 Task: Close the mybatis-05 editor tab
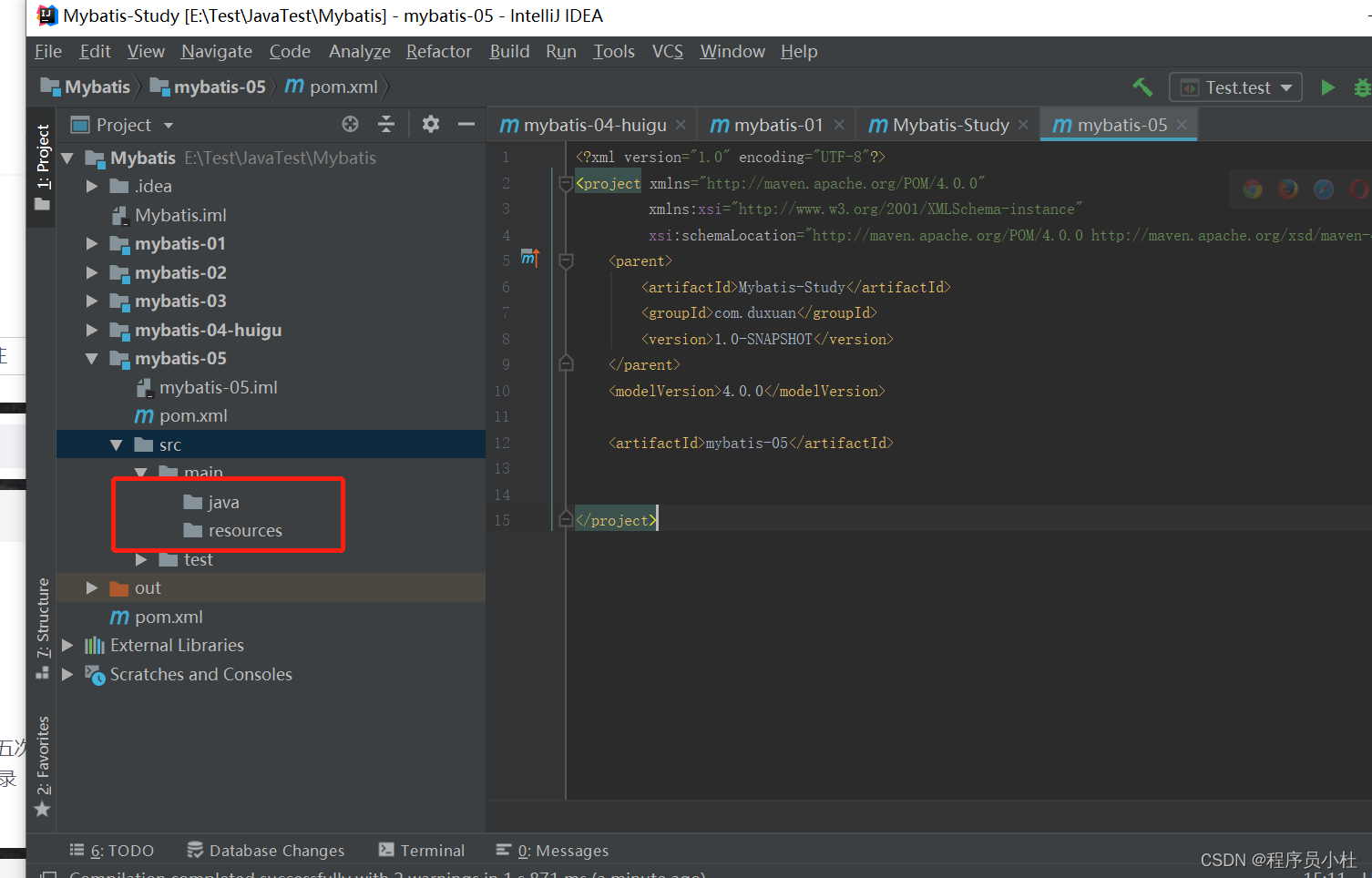coord(1183,124)
